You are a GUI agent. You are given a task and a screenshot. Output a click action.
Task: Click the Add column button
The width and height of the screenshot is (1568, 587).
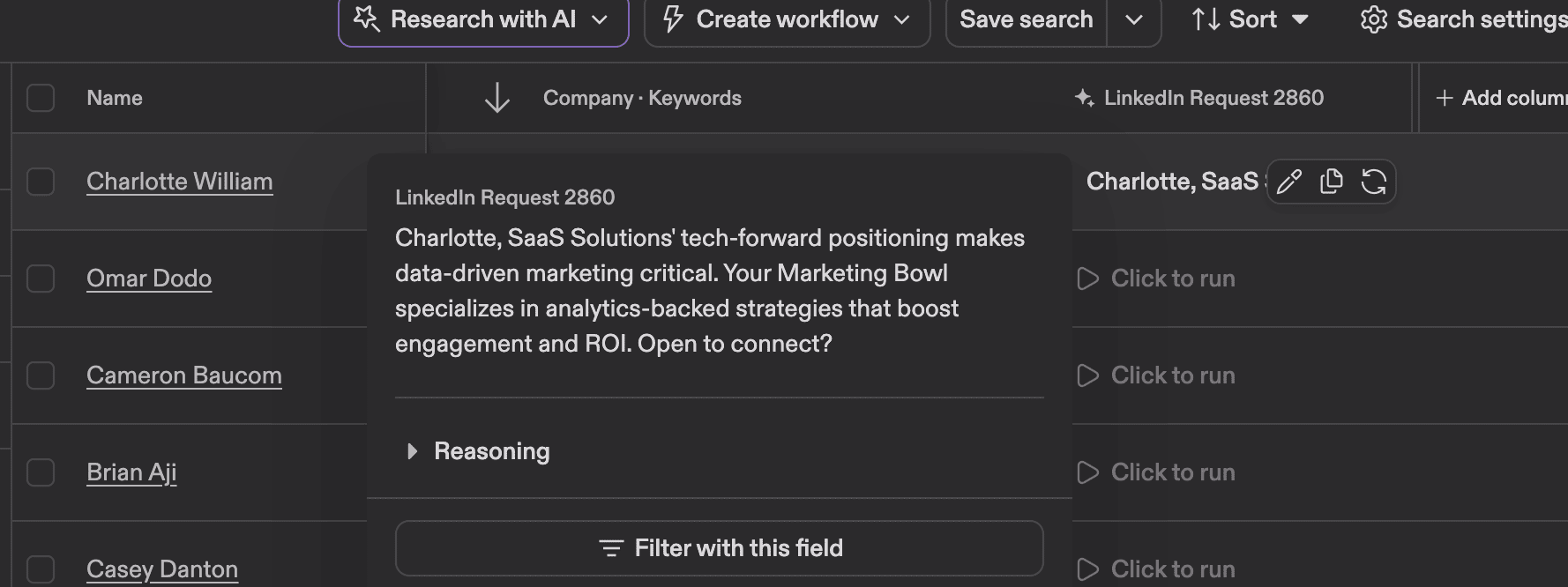pos(1501,98)
